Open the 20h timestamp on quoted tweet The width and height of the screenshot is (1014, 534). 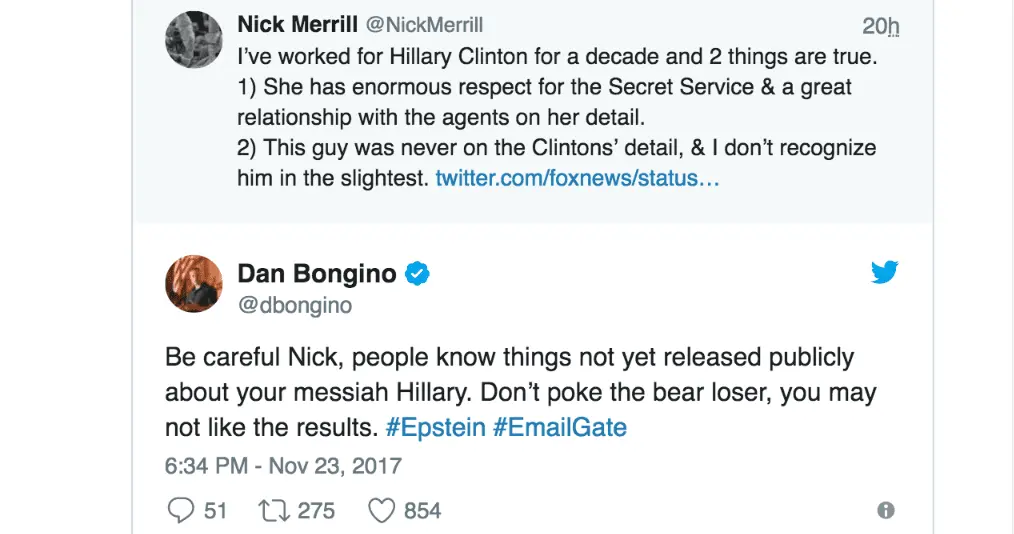coord(881,26)
